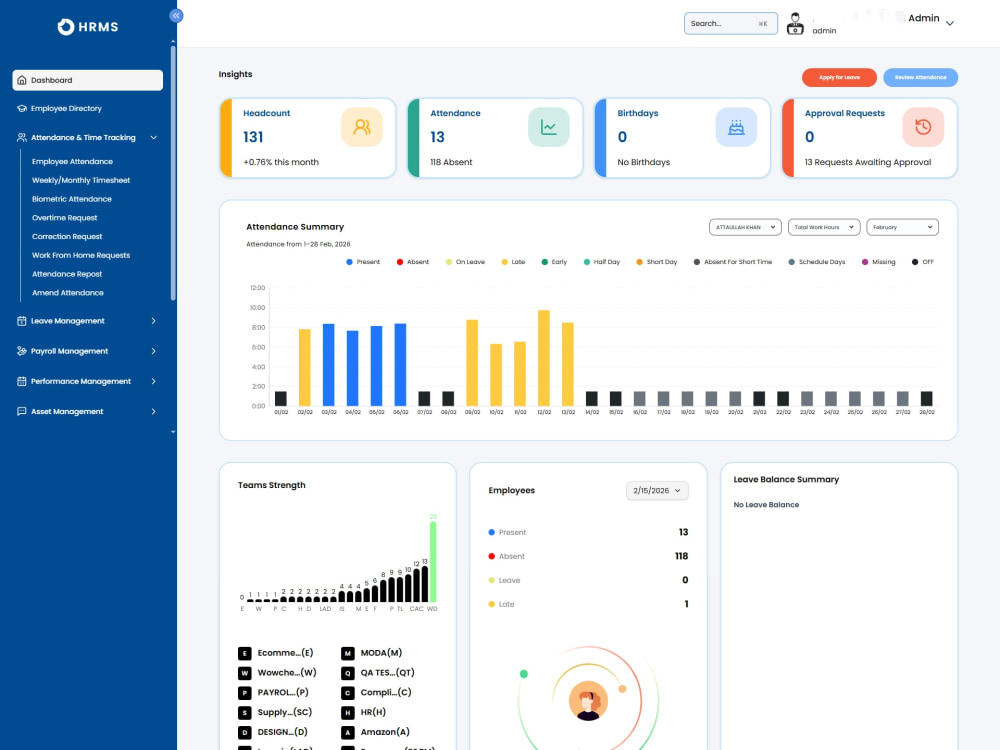1000x750 pixels.
Task: Click the MODA (M) team icon
Action: coord(348,653)
